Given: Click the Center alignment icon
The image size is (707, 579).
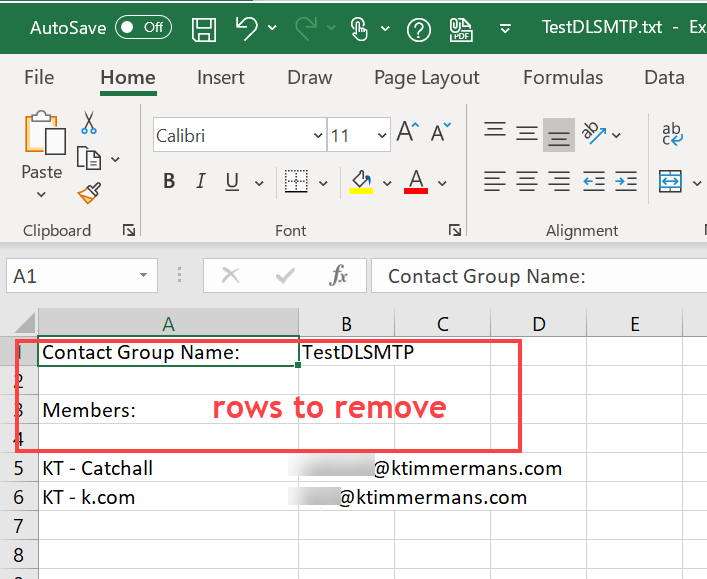Looking at the screenshot, I should (527, 181).
